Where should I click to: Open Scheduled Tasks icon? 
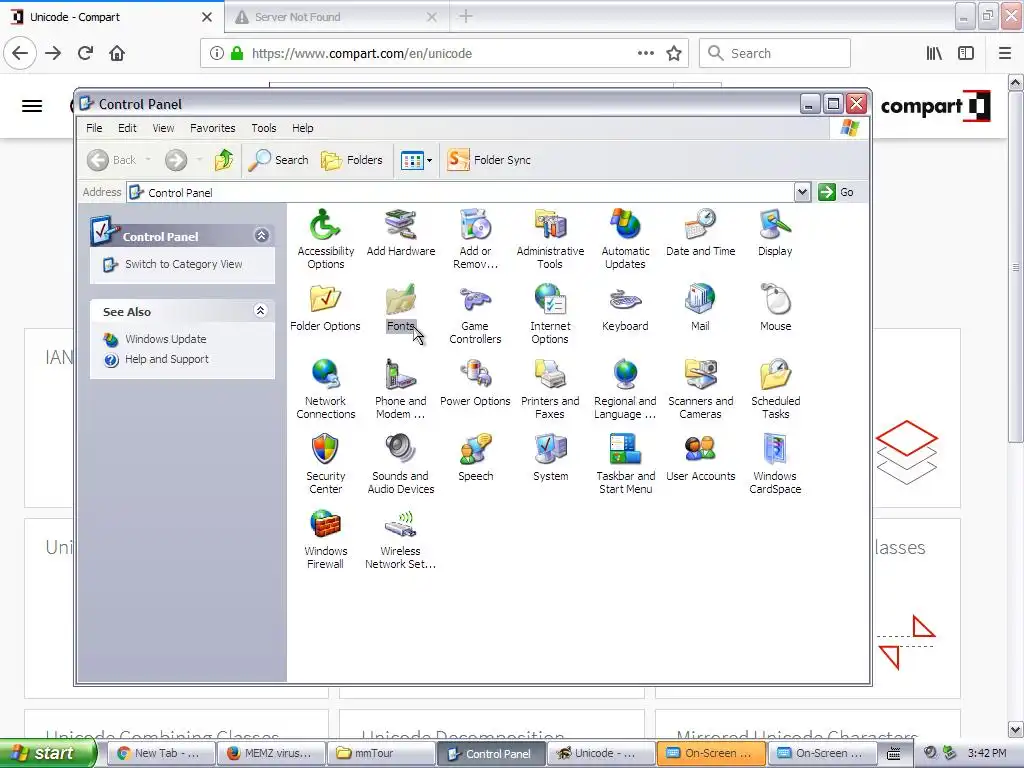(x=775, y=389)
